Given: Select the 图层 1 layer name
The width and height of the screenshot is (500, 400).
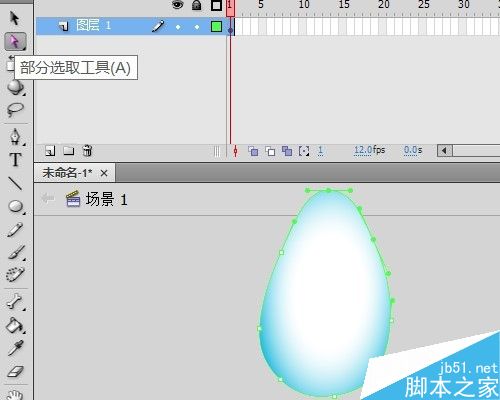Looking at the screenshot, I should click(93, 25).
